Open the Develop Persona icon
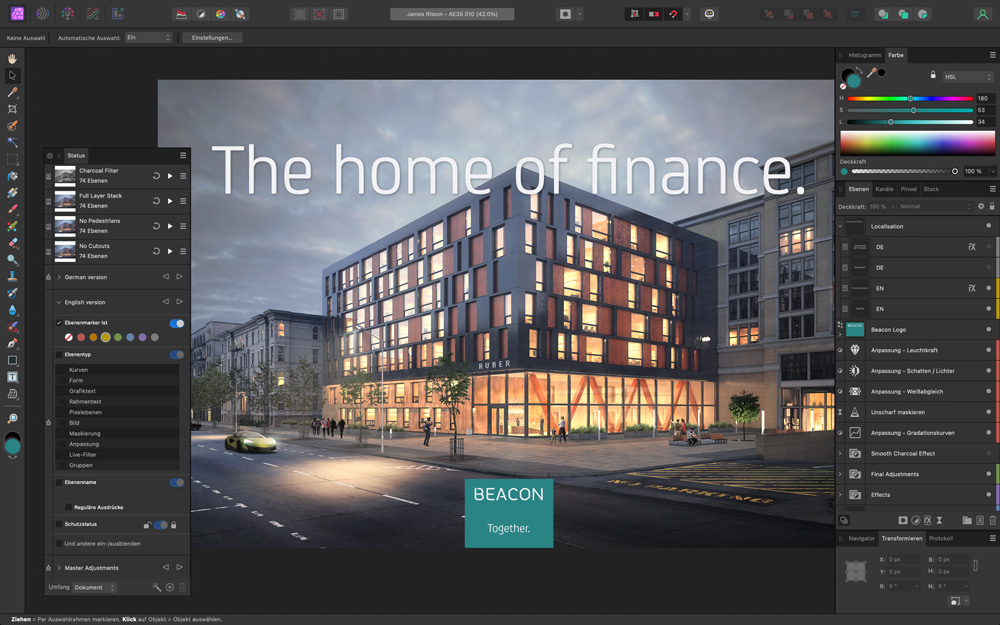 pos(68,13)
